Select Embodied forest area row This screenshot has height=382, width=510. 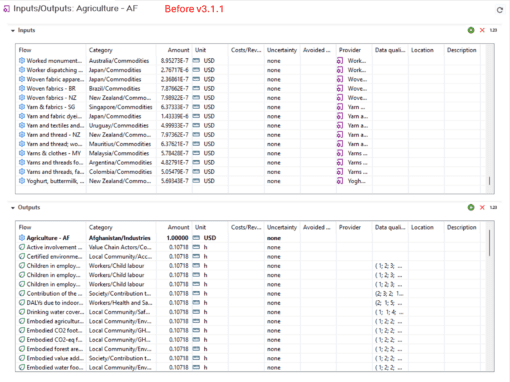coord(251,349)
